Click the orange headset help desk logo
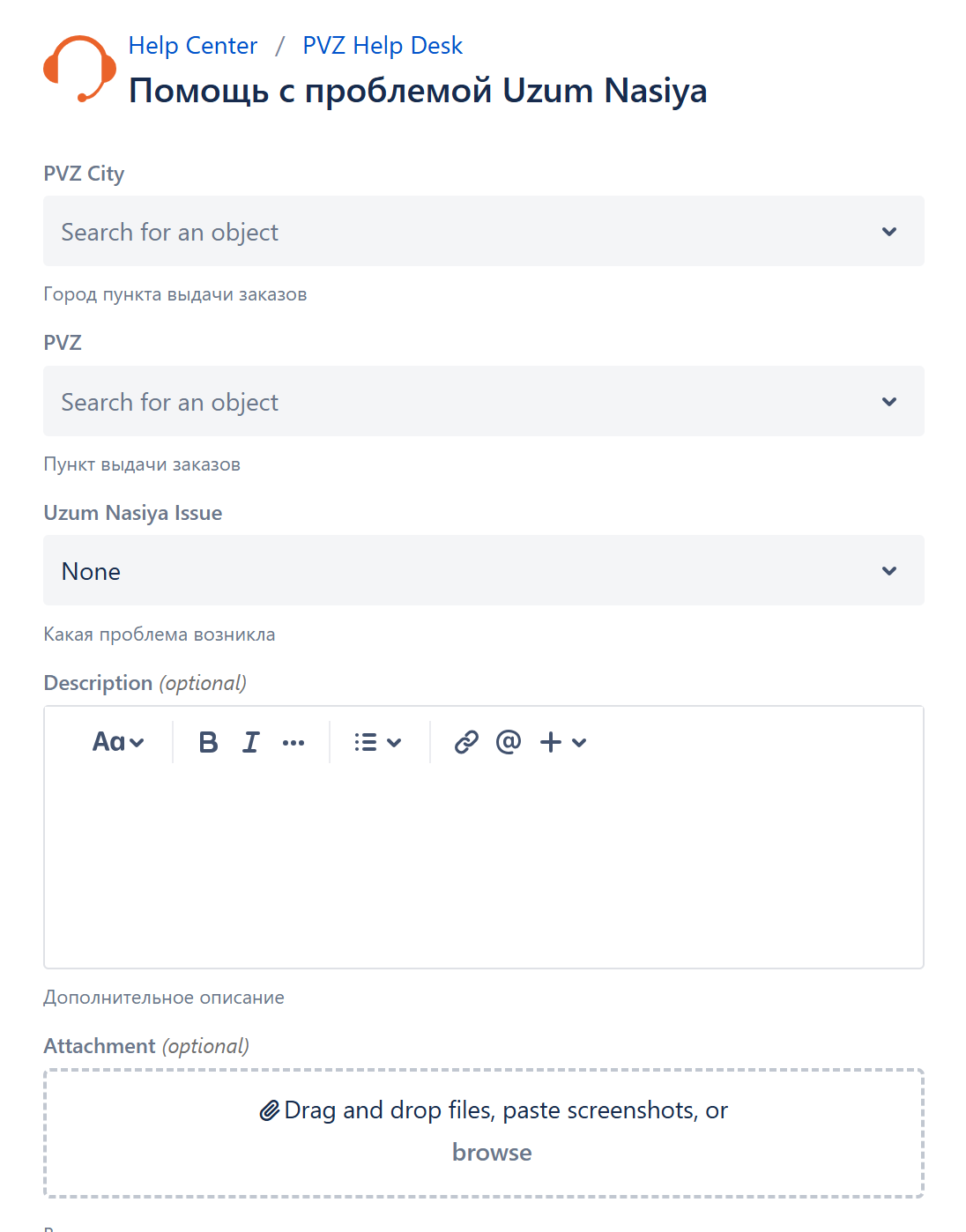Screen dimensions: 966x1232 pyautogui.click(x=79, y=69)
